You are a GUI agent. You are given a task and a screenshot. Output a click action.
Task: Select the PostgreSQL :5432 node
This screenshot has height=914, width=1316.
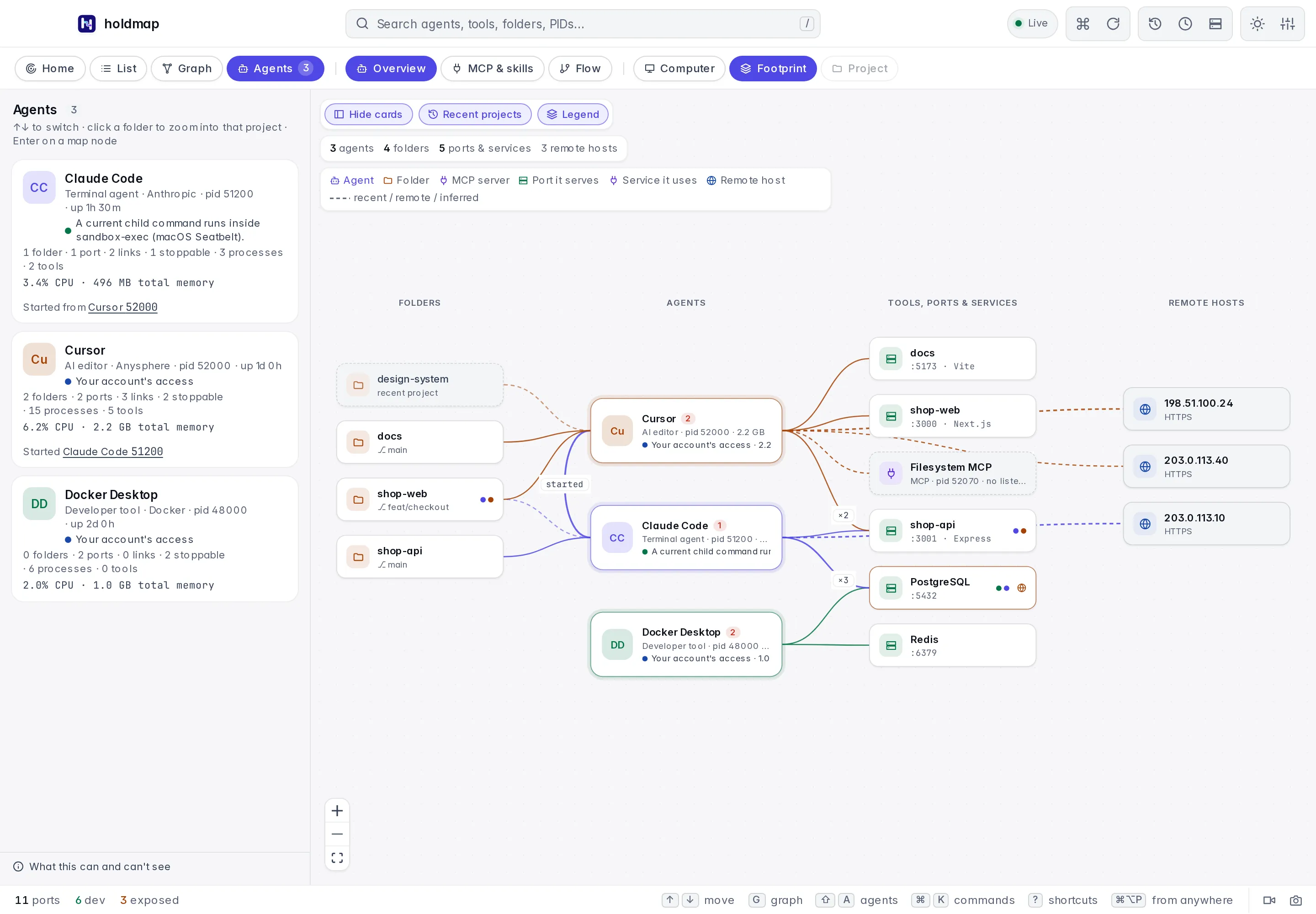click(x=952, y=588)
